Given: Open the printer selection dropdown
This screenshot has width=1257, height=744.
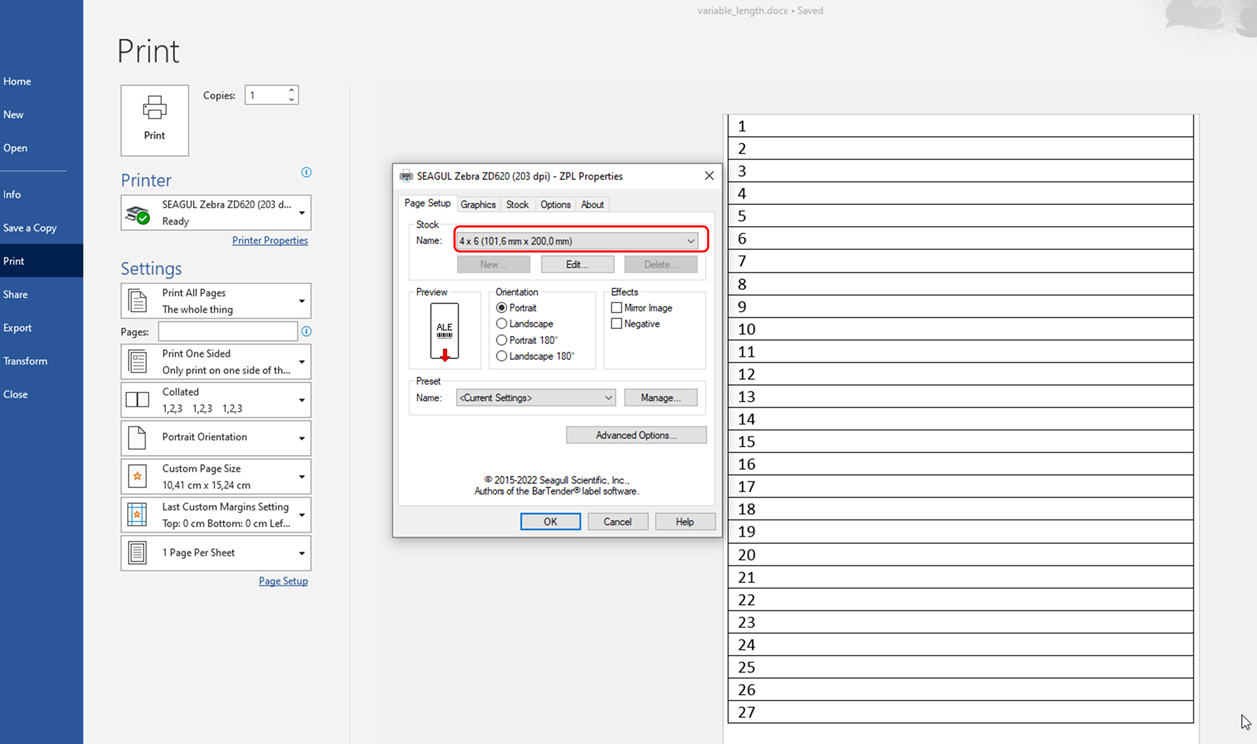Looking at the screenshot, I should pos(300,212).
